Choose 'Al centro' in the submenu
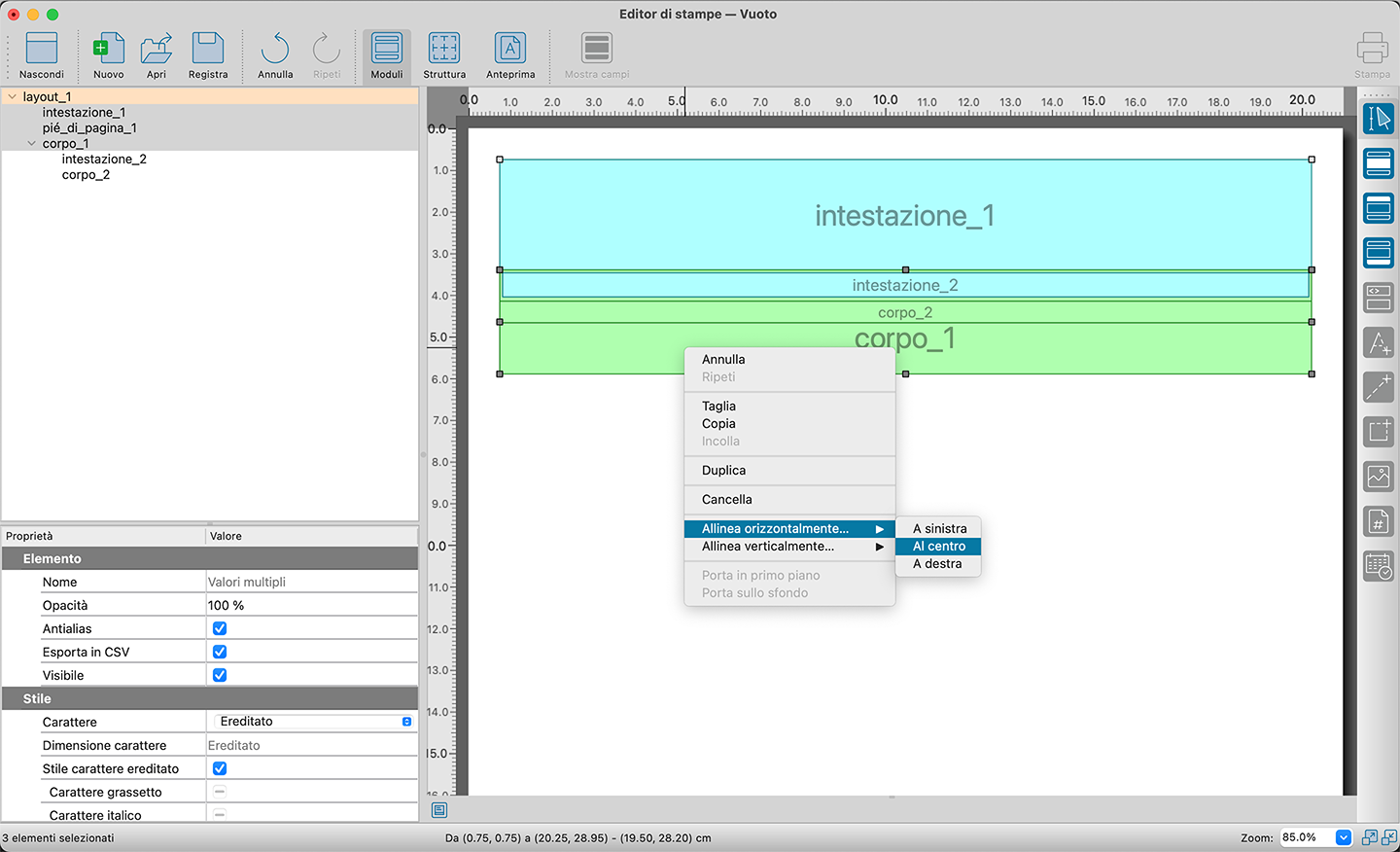 [938, 547]
